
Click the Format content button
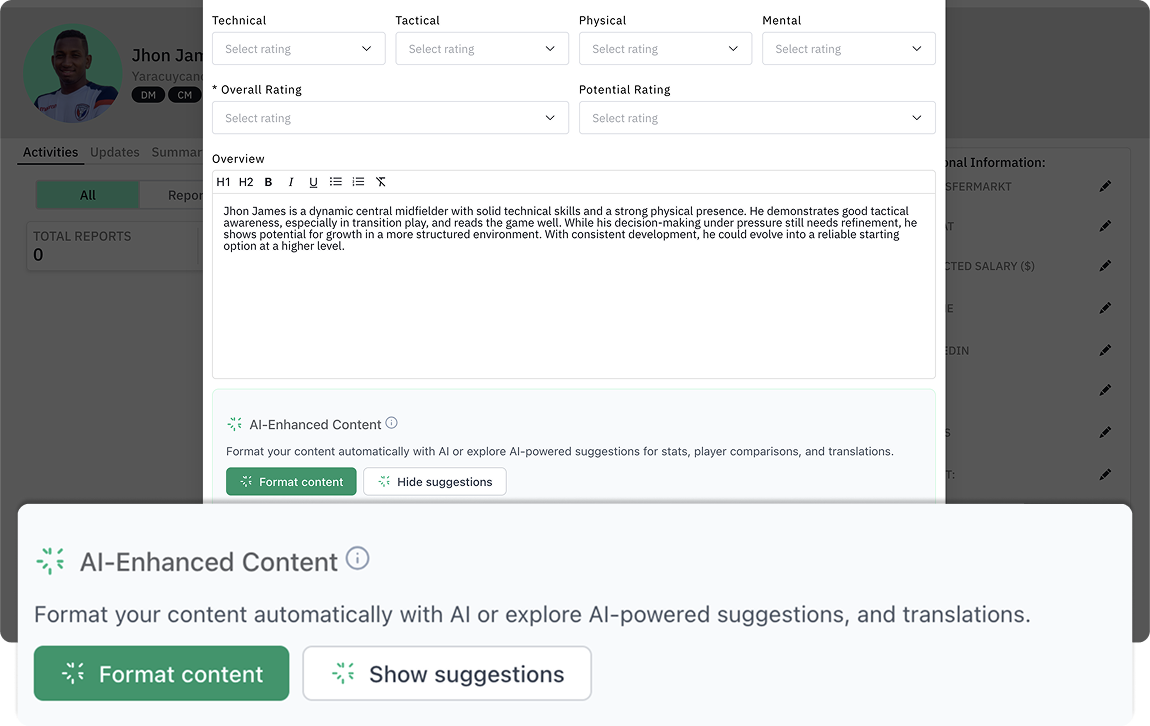point(291,481)
